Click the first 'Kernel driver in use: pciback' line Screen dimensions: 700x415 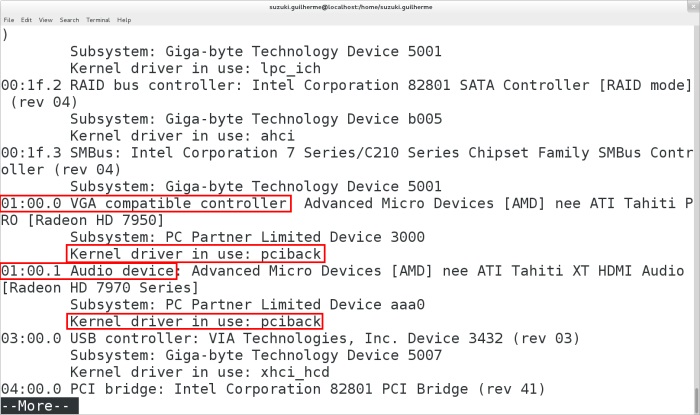tap(196, 254)
